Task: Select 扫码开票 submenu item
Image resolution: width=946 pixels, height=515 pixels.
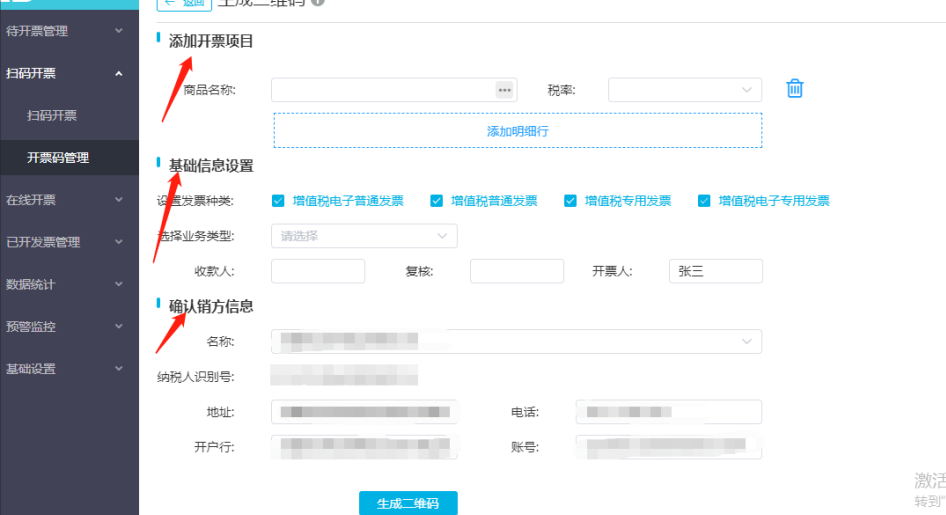Action: [52, 116]
